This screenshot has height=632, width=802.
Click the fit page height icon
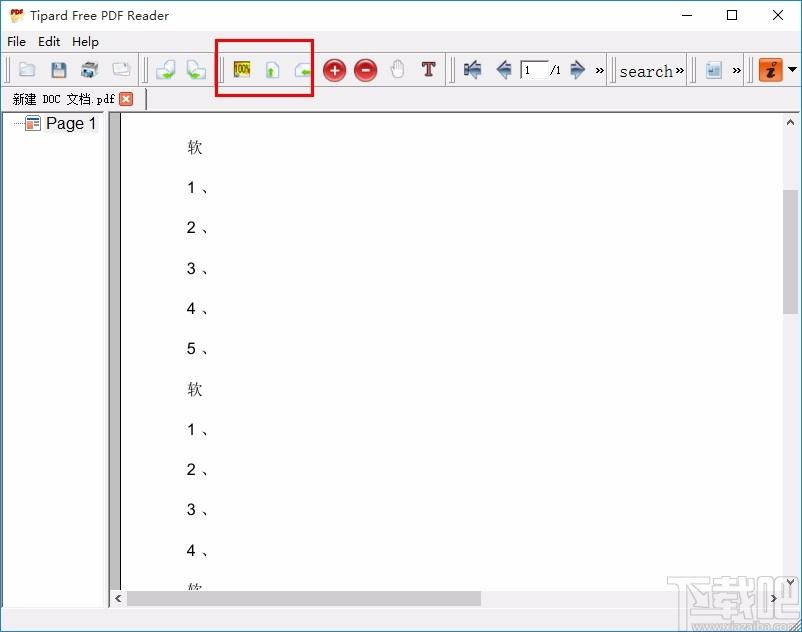[x=272, y=70]
